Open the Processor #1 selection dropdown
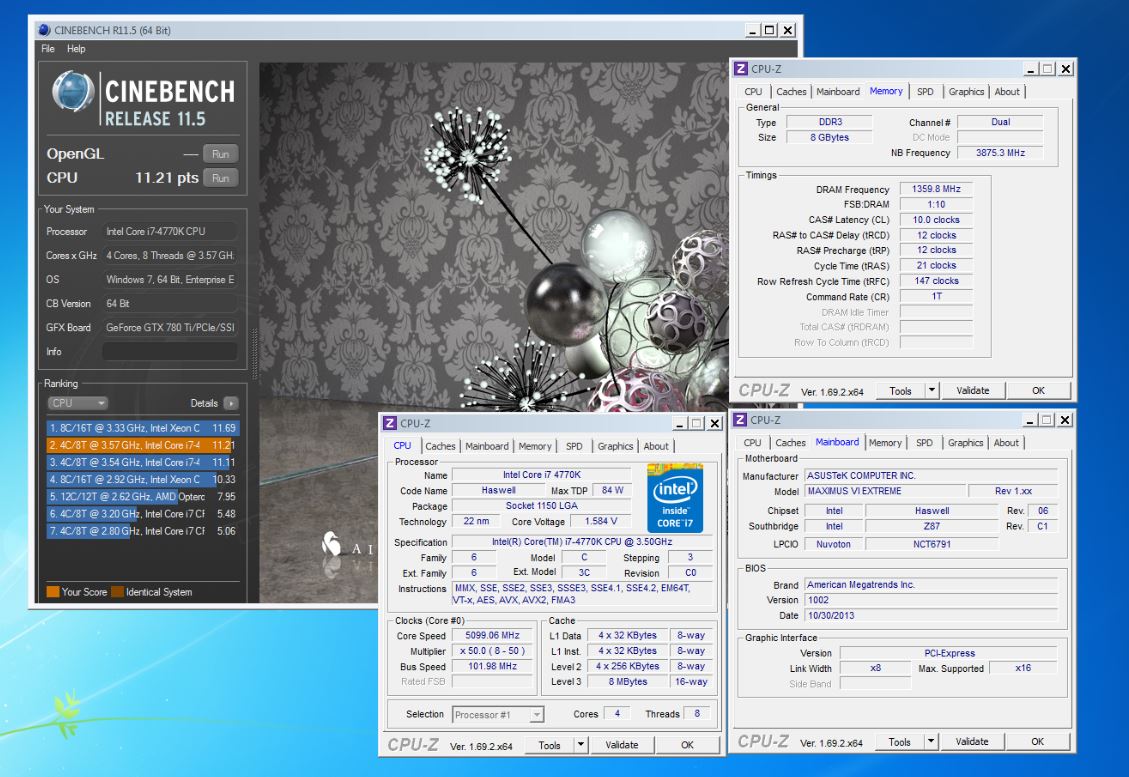Viewport: 1129px width, 777px height. click(498, 714)
